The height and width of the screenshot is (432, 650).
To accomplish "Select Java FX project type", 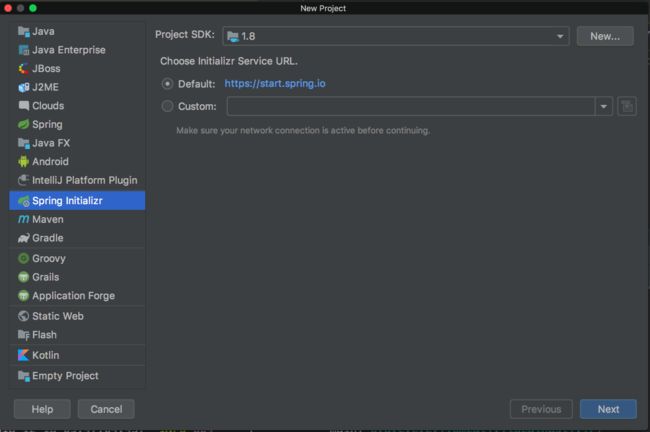I will [x=77, y=143].
